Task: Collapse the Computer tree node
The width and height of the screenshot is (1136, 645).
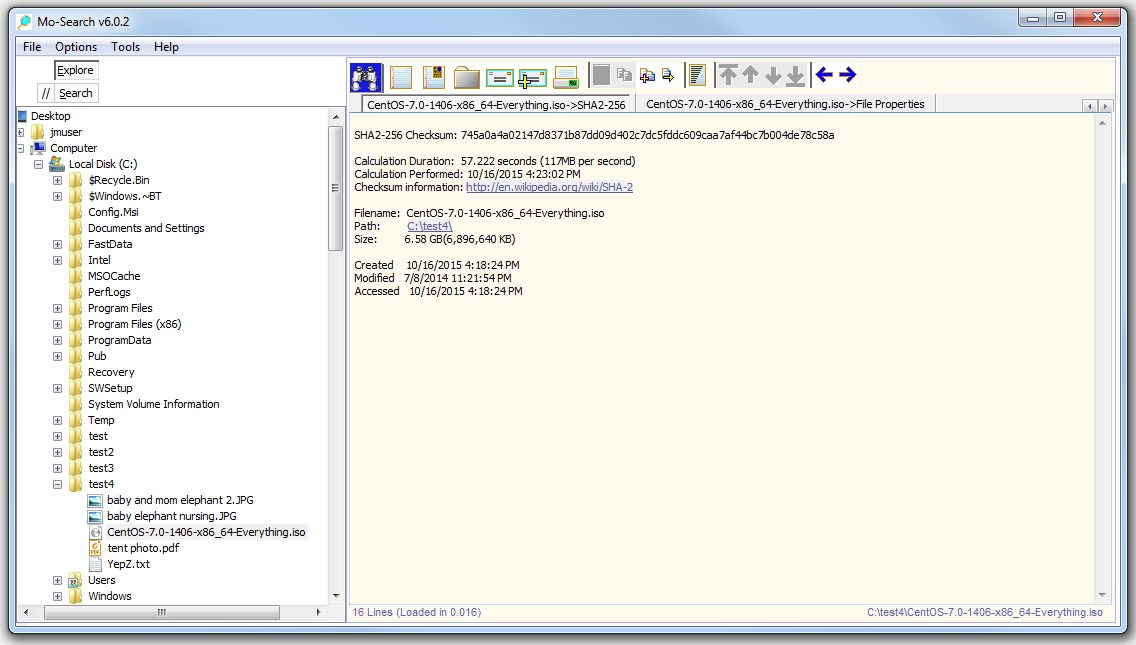Action: (x=21, y=149)
